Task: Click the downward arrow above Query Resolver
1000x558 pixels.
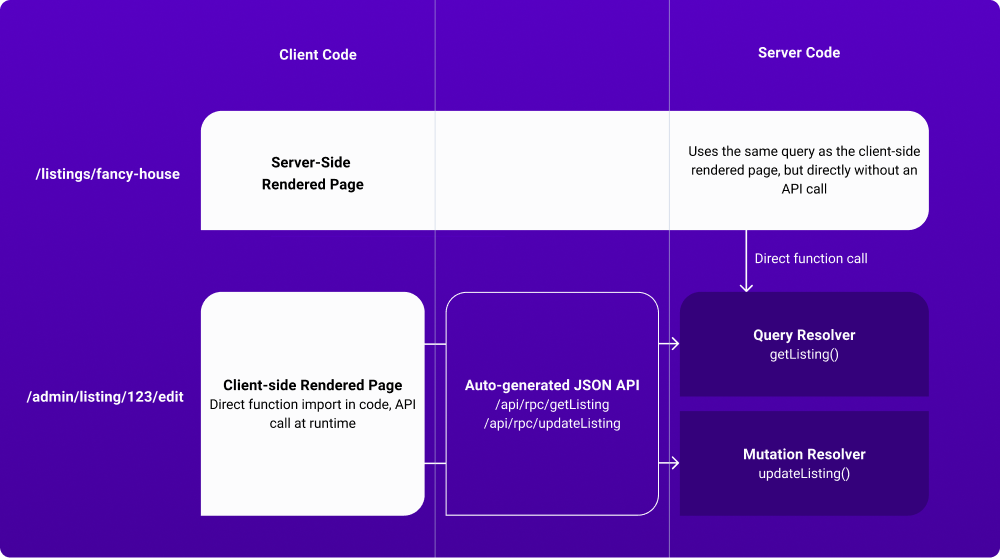Action: pos(745,262)
